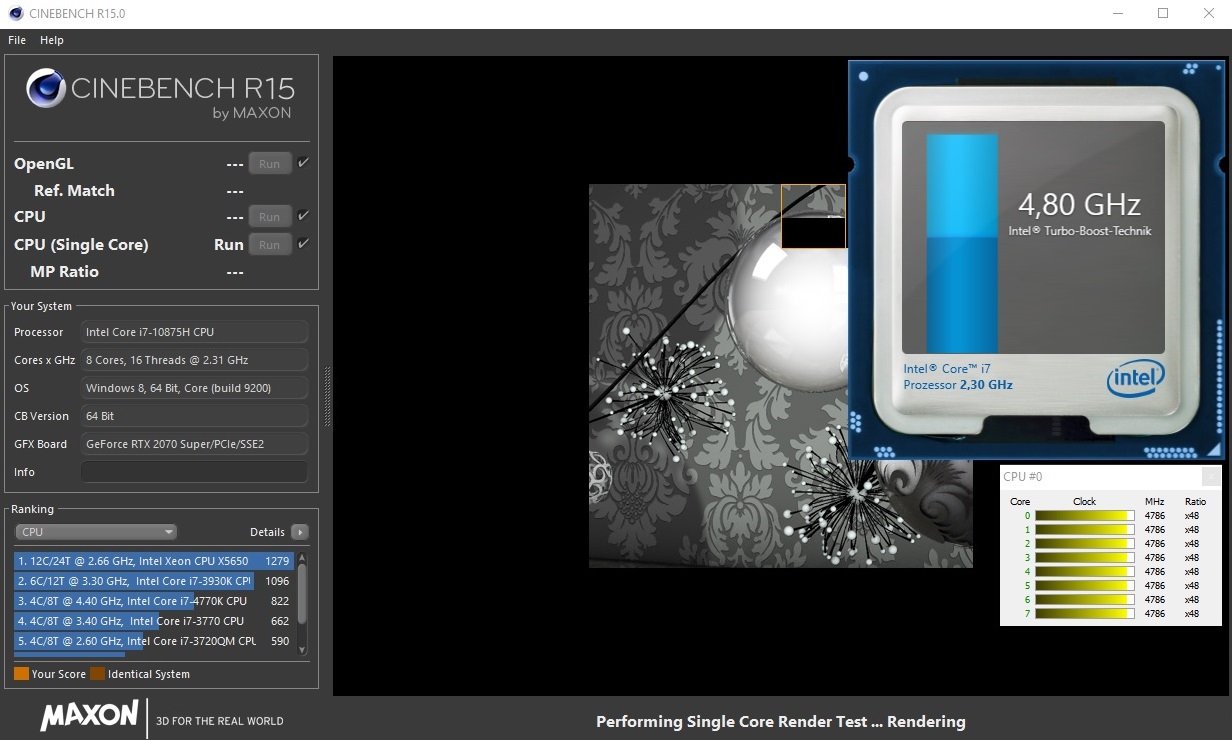Maximize the Cinebench window

click(x=1163, y=14)
